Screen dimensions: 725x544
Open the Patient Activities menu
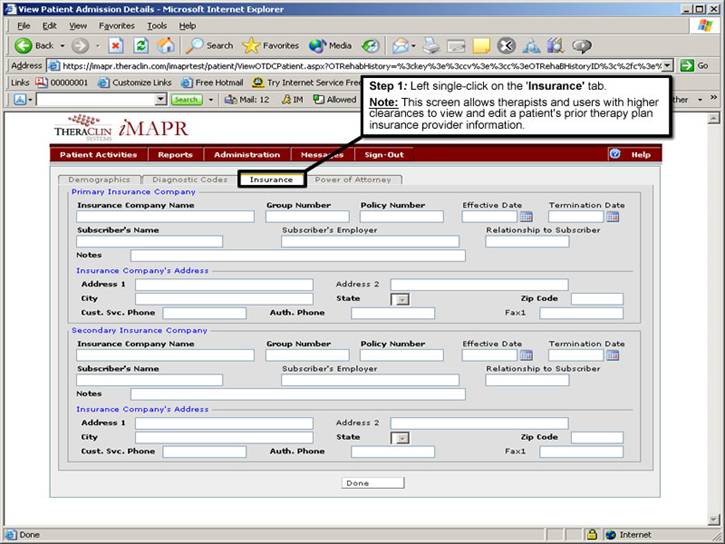point(98,155)
